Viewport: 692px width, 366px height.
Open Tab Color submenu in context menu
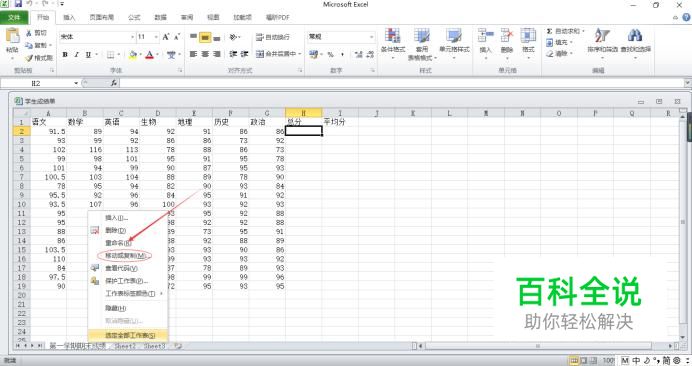[x=128, y=294]
